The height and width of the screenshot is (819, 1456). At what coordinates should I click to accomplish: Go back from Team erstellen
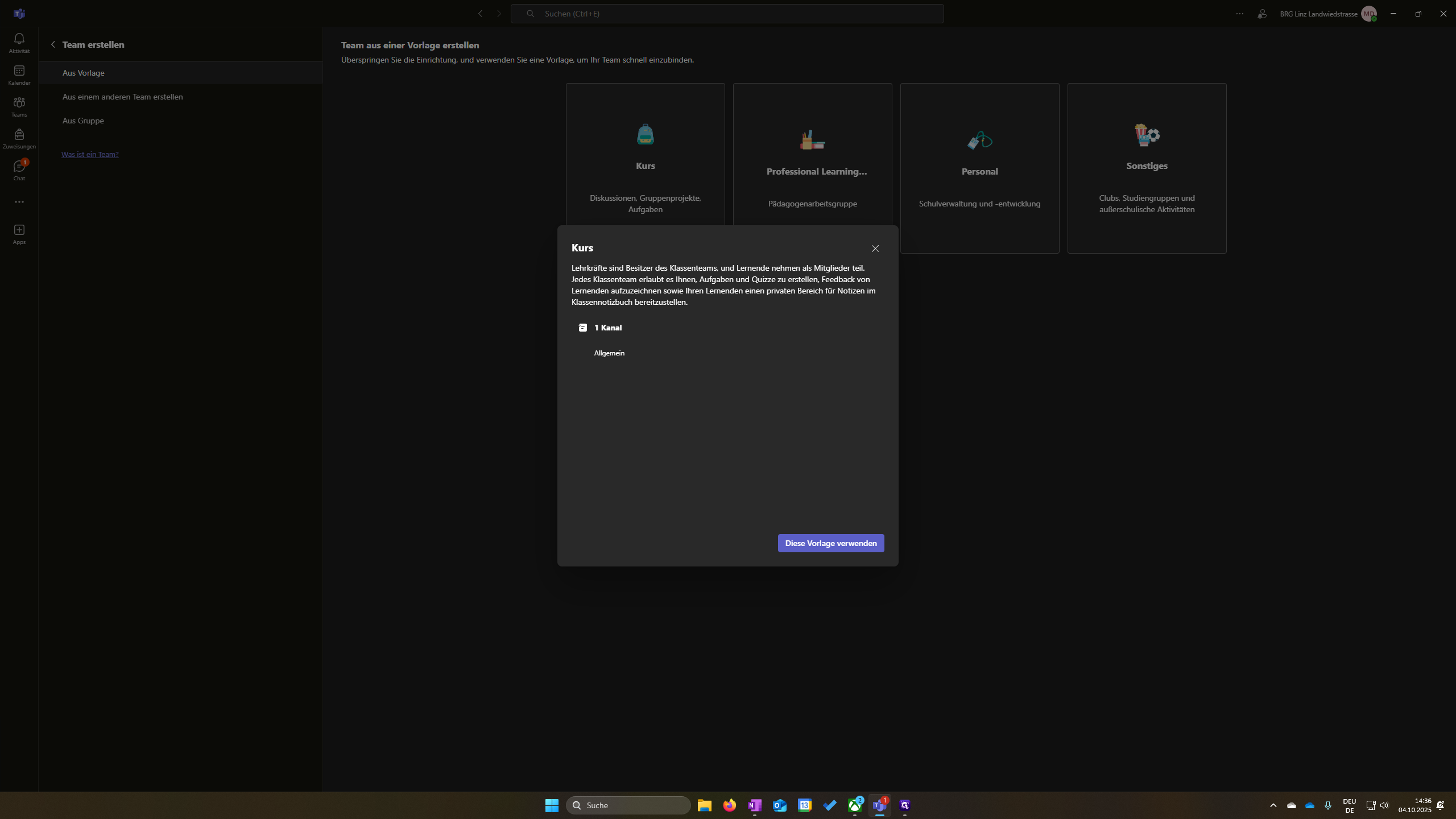tap(53, 44)
